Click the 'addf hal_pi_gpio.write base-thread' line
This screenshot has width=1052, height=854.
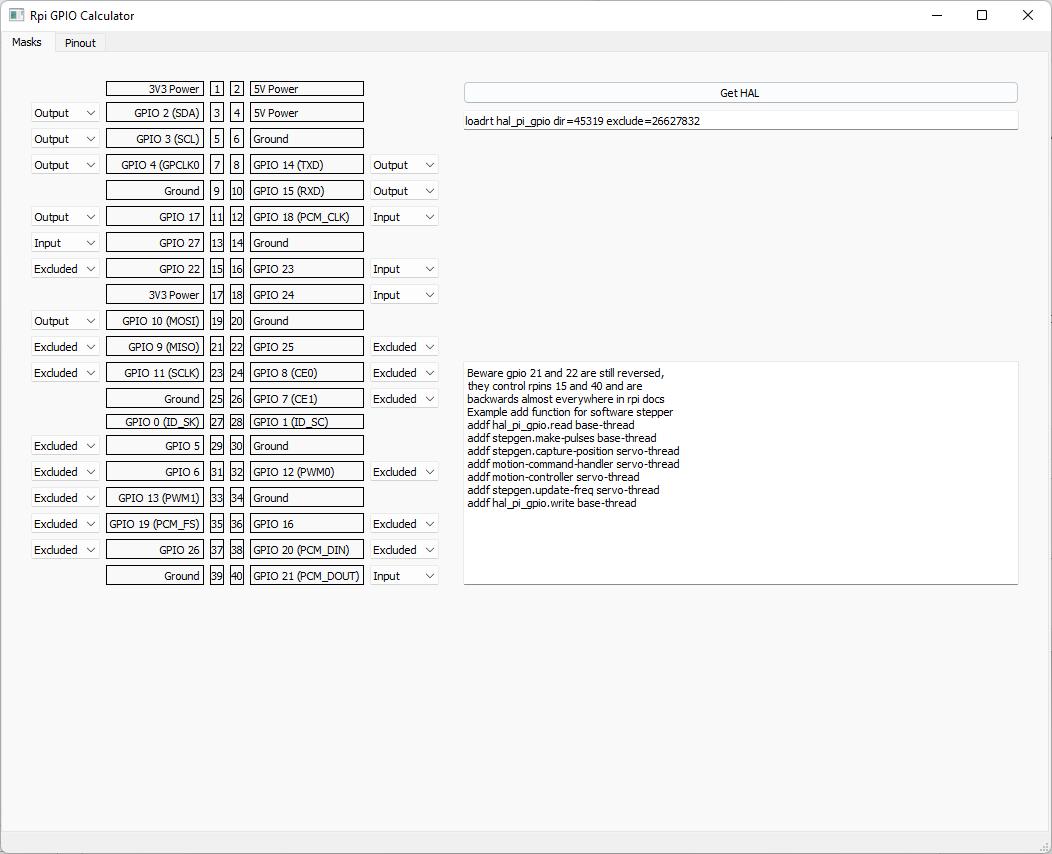551,503
